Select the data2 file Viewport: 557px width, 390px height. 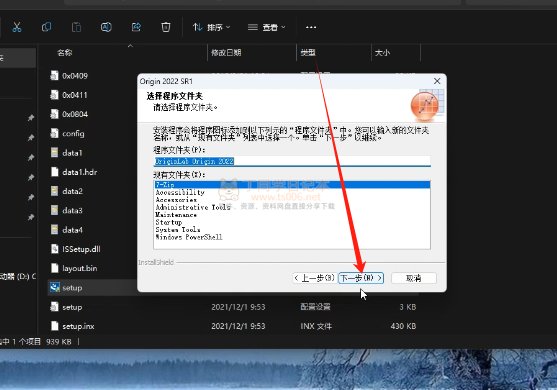(72, 191)
